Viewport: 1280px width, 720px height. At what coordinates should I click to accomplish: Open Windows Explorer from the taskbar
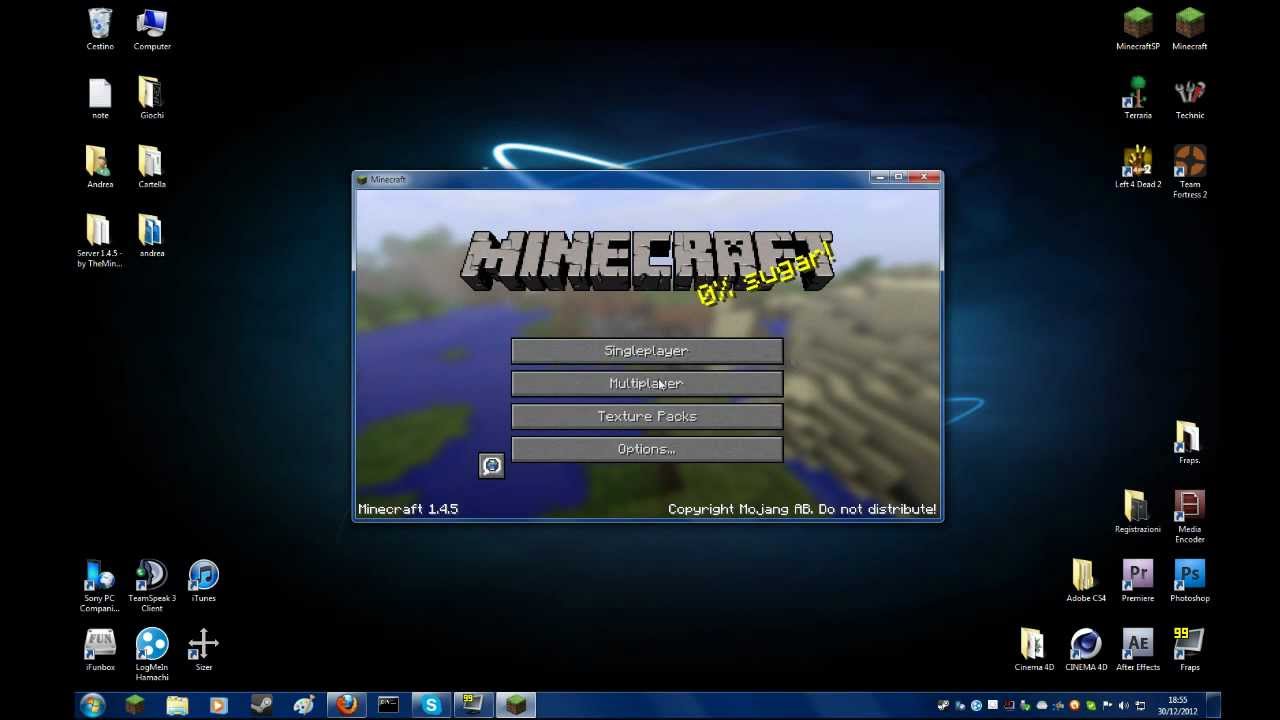pyautogui.click(x=177, y=706)
